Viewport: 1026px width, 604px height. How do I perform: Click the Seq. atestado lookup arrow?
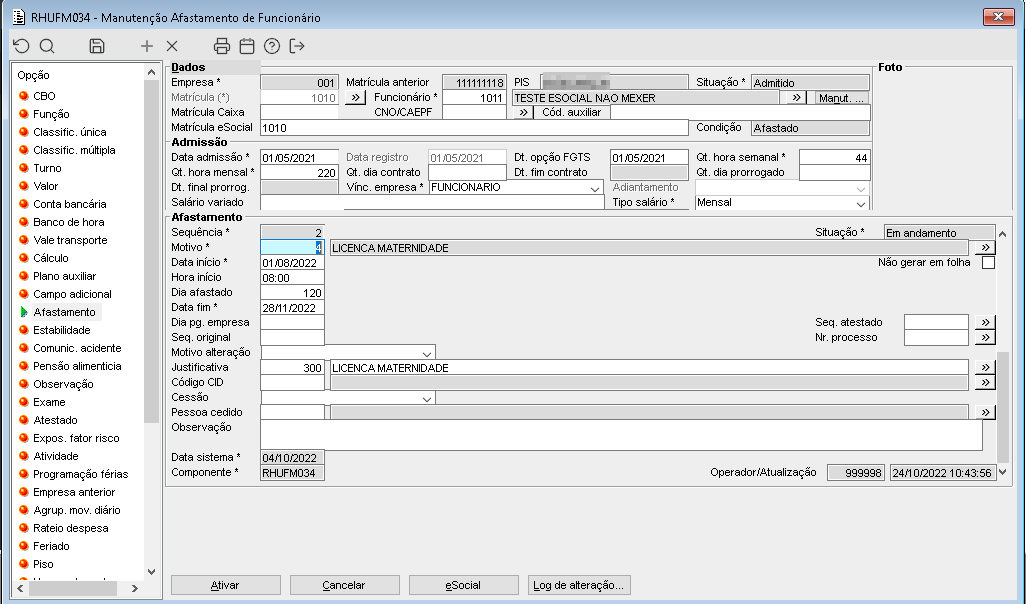(x=985, y=322)
